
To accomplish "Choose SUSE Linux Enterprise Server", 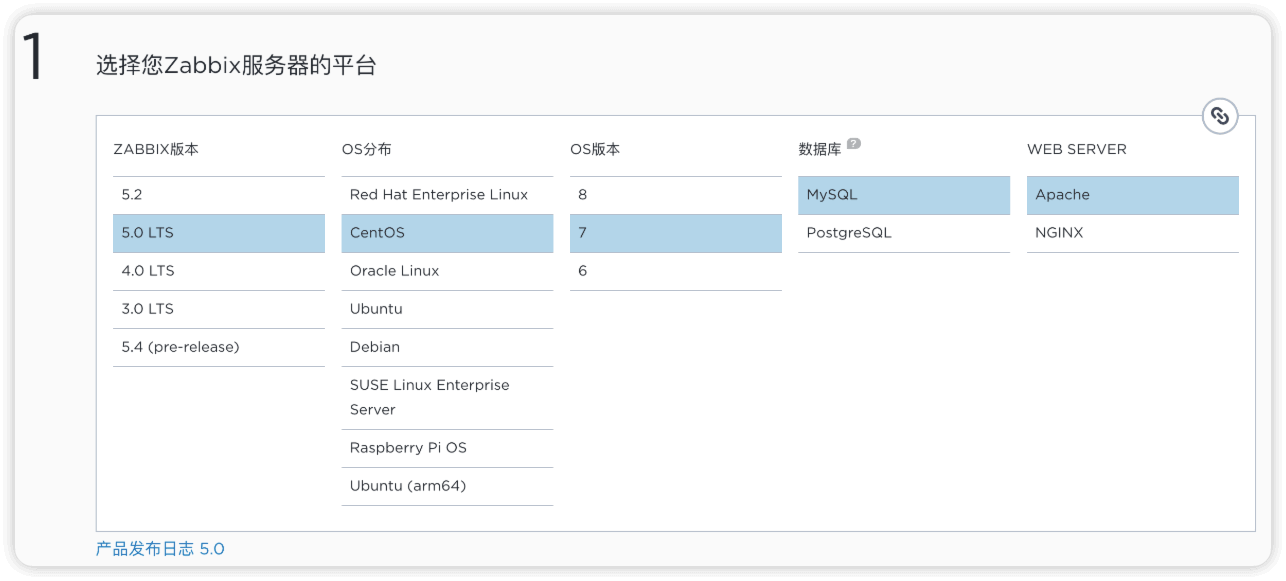I will 447,398.
